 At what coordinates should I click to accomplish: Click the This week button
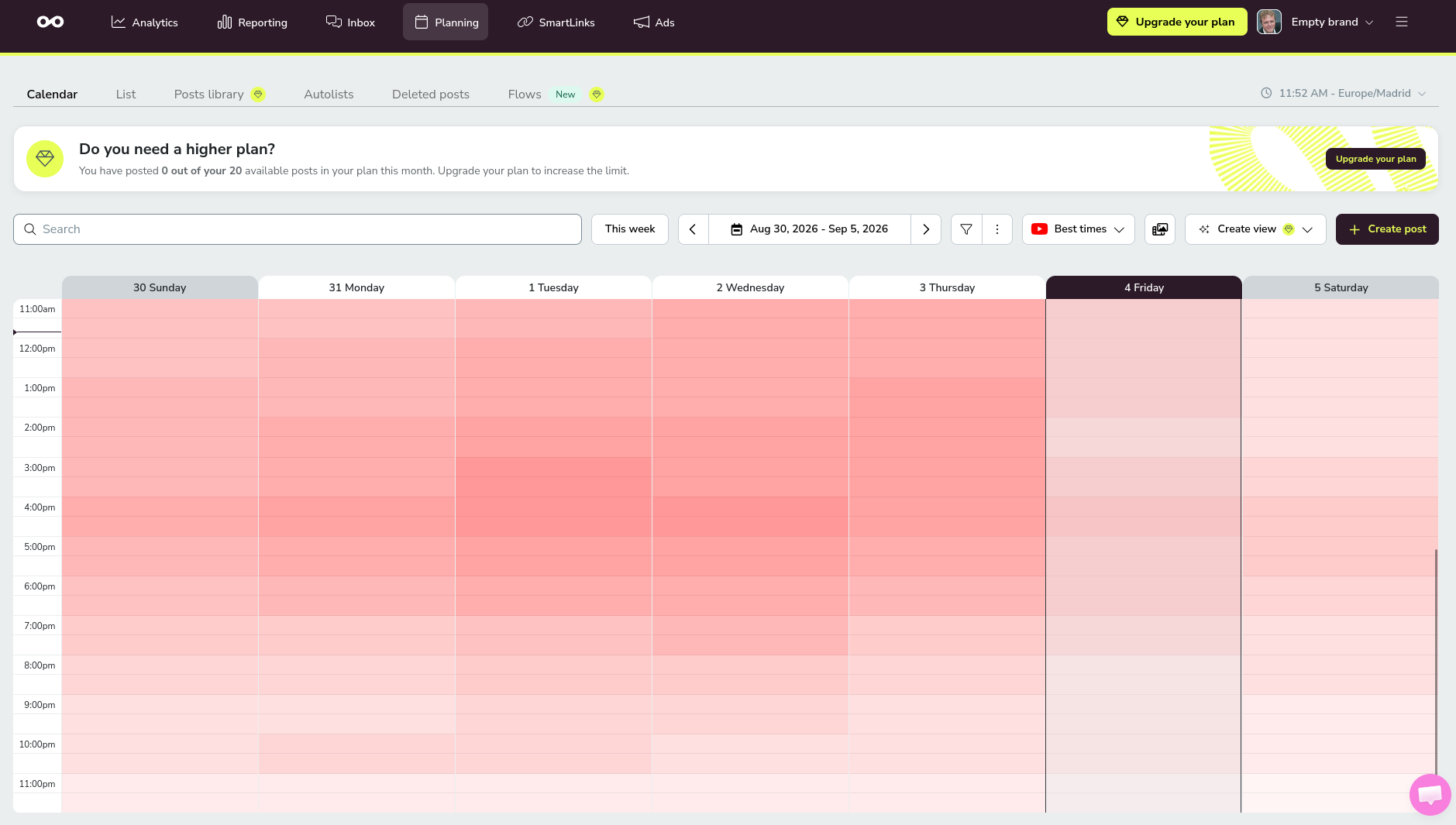[x=630, y=229]
